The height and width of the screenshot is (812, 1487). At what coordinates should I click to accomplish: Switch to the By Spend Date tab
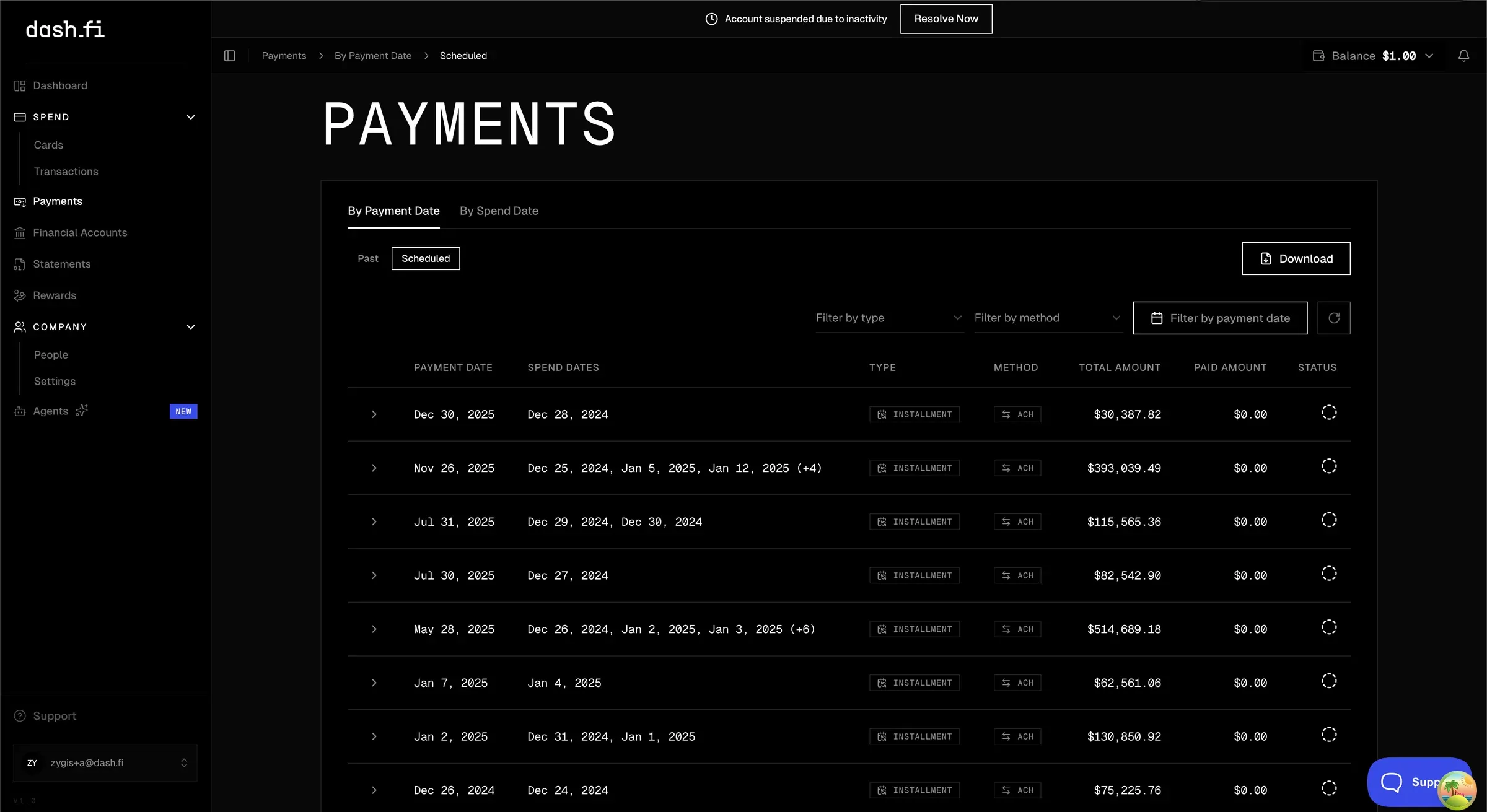click(x=499, y=211)
